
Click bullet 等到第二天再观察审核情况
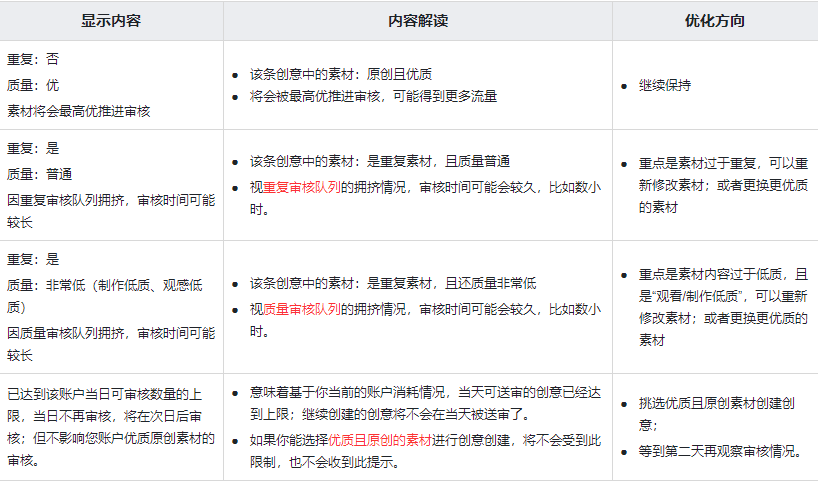click(720, 451)
